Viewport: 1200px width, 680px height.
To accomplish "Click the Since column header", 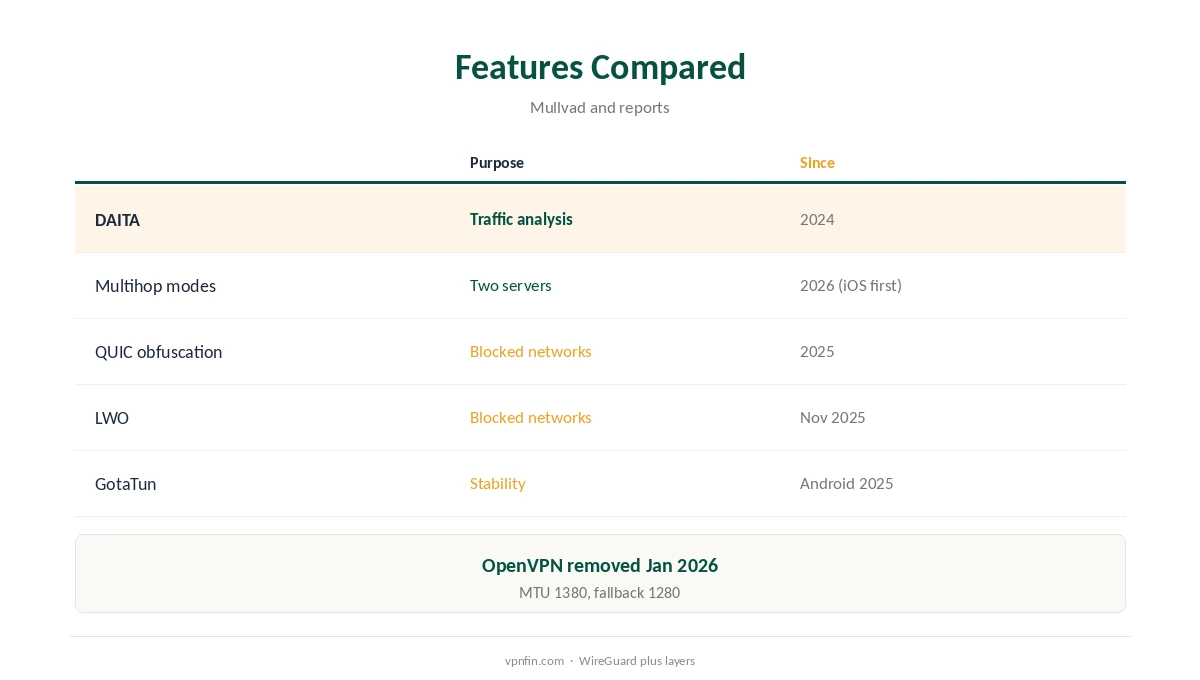I will pos(817,163).
